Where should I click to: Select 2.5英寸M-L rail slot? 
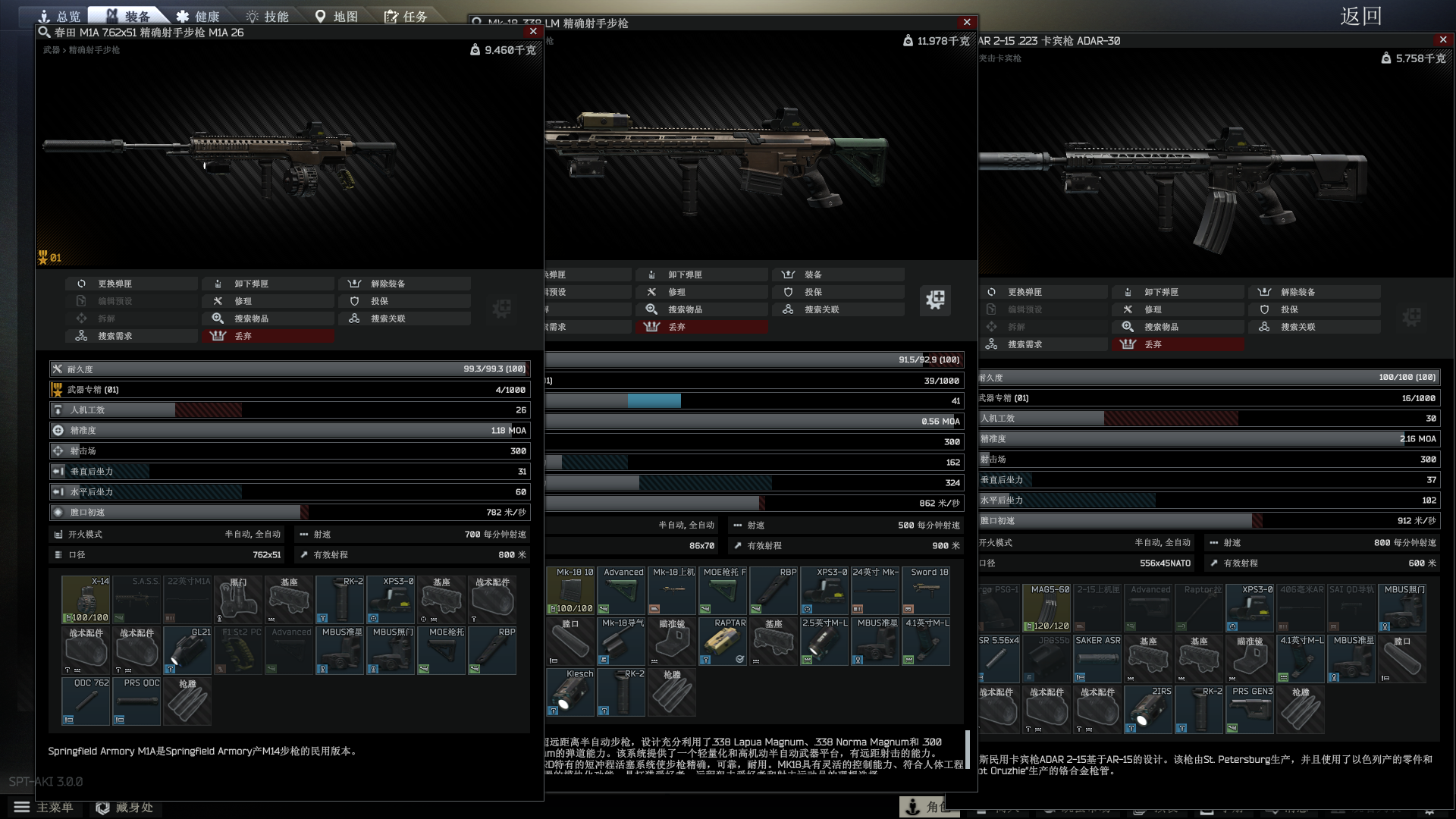coord(824,642)
